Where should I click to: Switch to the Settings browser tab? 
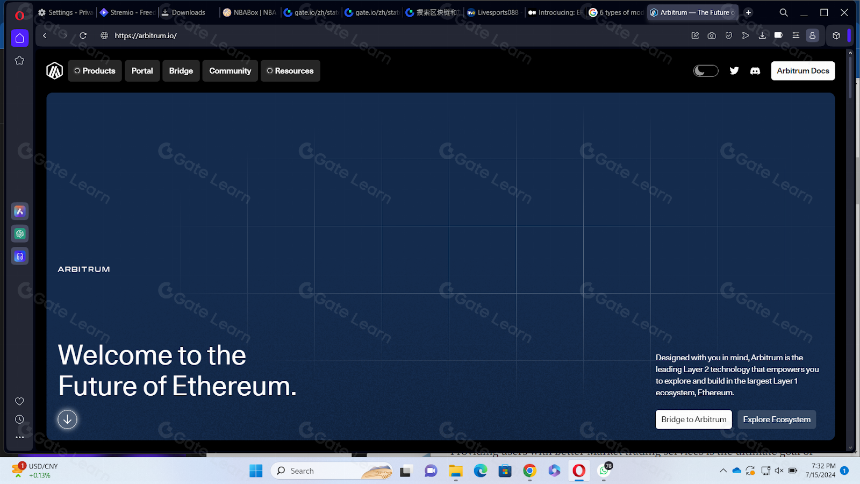[x=65, y=13]
